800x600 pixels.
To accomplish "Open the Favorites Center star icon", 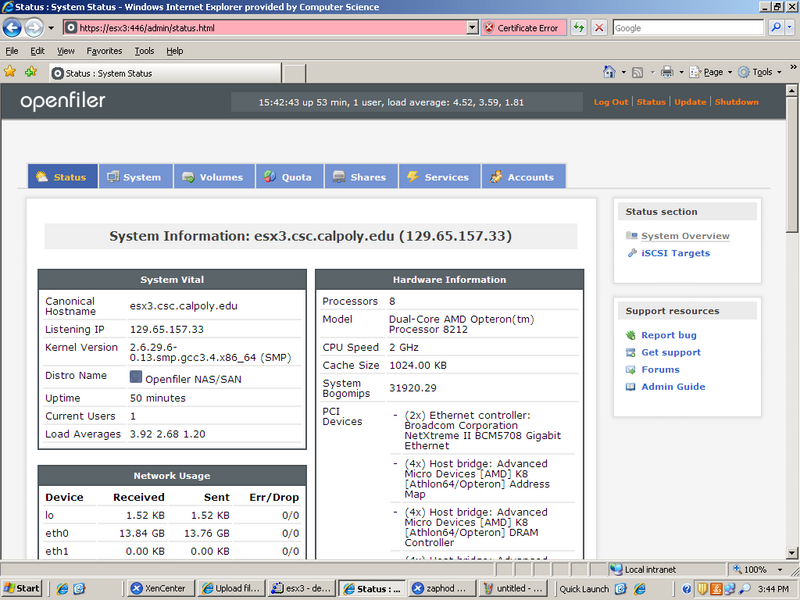I will (10, 72).
